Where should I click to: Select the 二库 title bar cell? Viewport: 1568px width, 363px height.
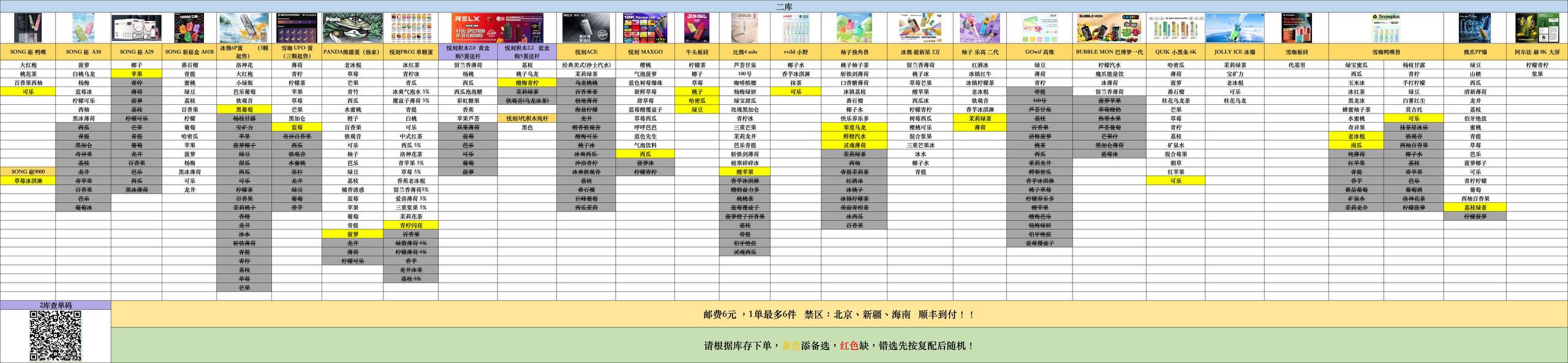click(x=784, y=6)
